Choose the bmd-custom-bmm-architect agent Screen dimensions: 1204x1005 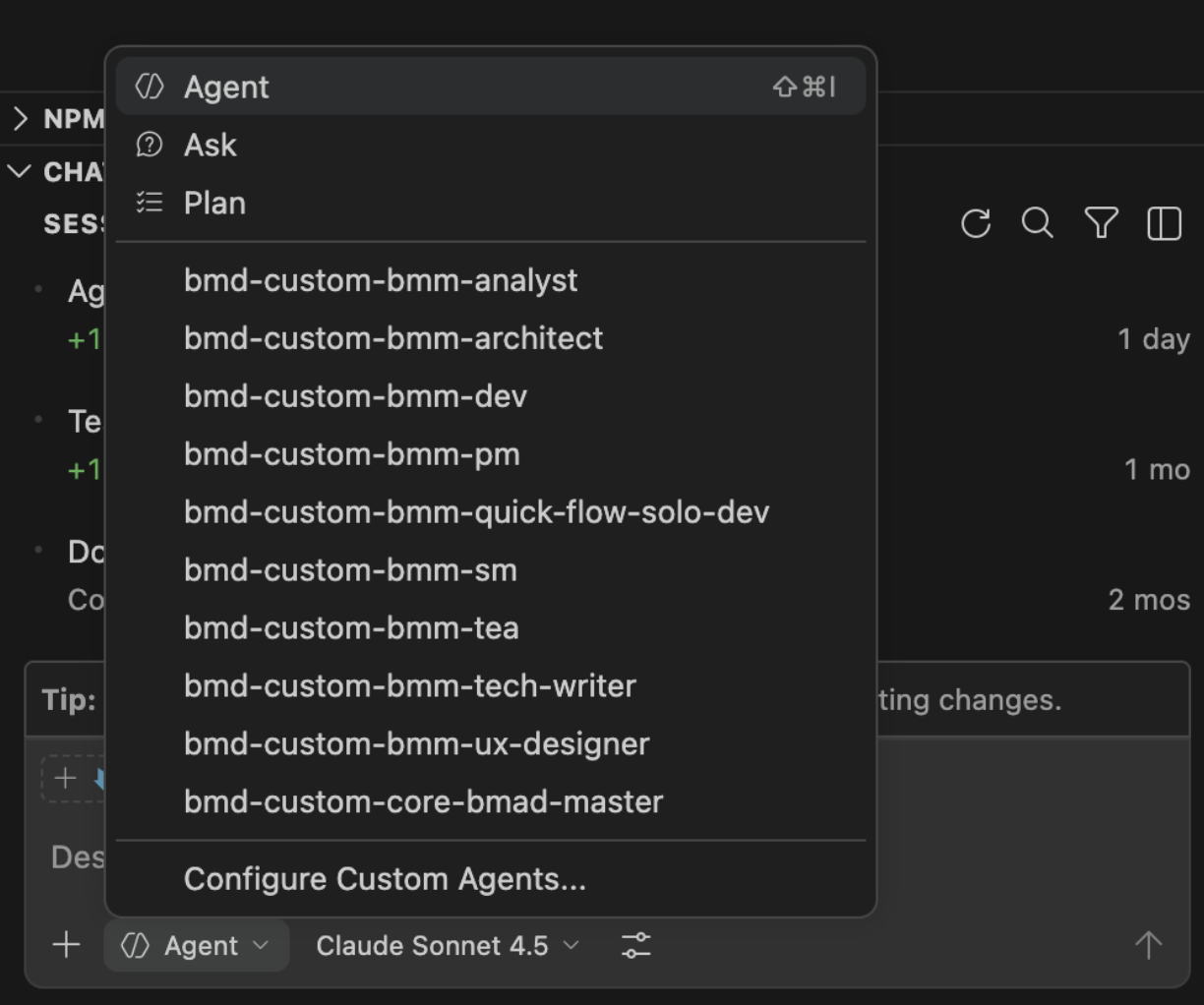click(392, 338)
